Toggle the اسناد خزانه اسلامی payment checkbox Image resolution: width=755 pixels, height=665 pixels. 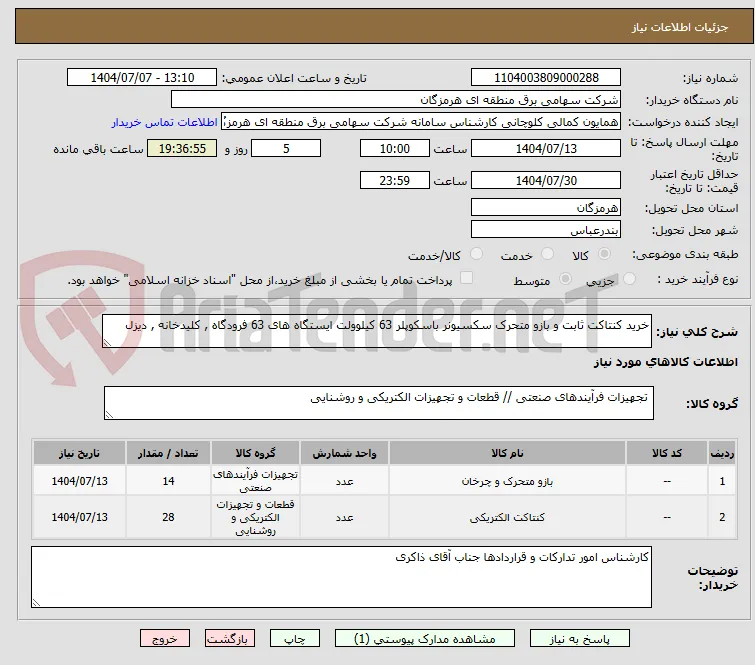pos(466,277)
